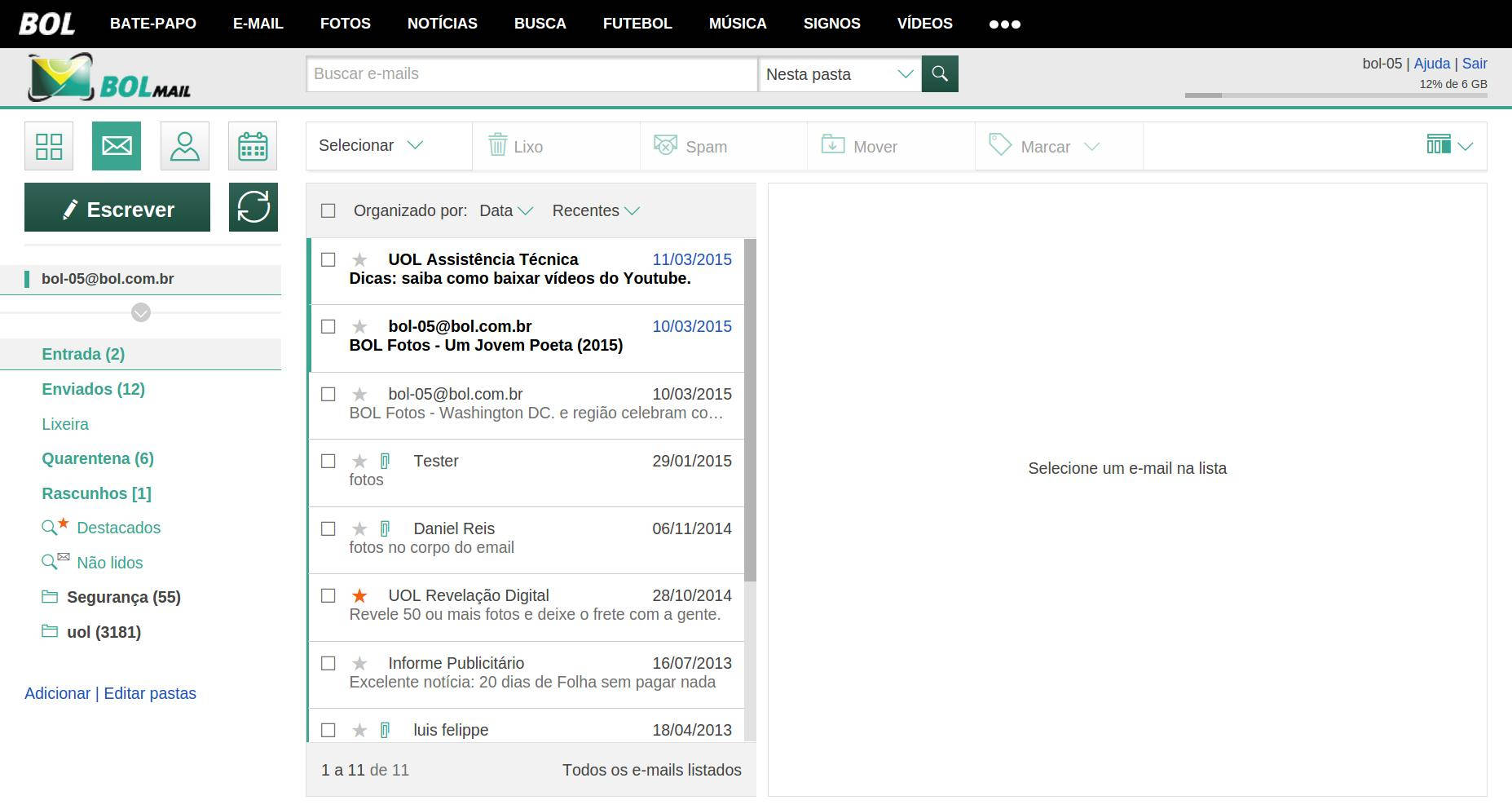Unstar the UOL Revelação Digital email
The width and height of the screenshot is (1512, 809).
pos(359,596)
